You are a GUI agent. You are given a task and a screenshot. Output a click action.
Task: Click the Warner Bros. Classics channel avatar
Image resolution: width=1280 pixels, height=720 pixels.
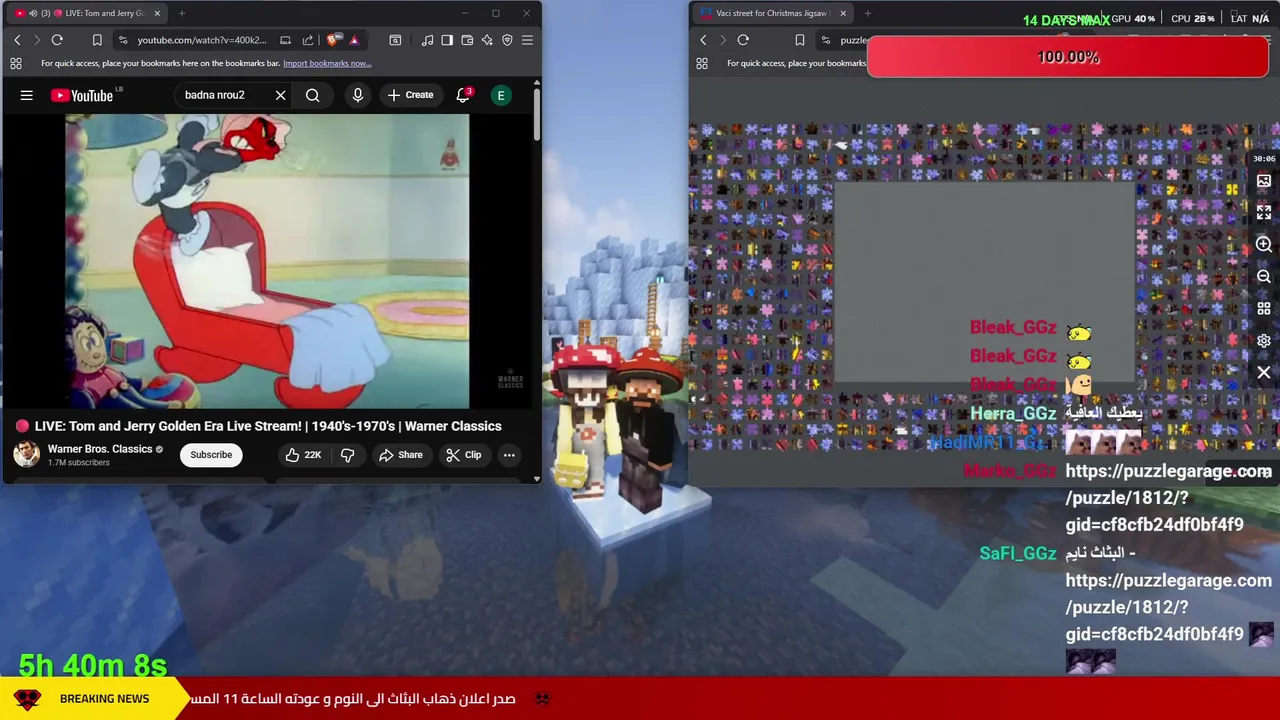[x=26, y=454]
